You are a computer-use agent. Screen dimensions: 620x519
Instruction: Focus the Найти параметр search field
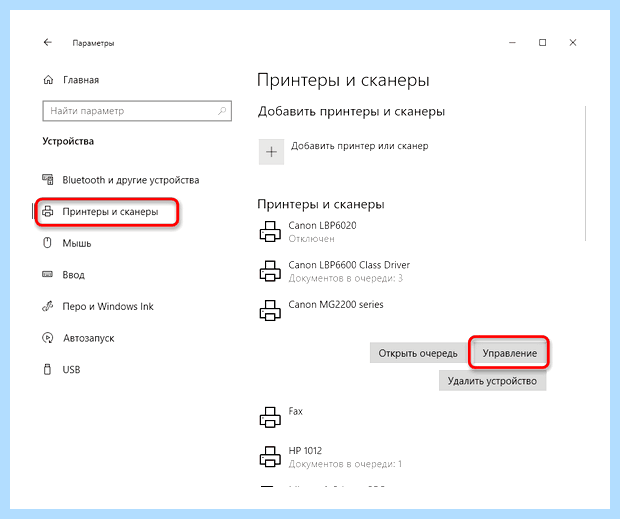[137, 111]
